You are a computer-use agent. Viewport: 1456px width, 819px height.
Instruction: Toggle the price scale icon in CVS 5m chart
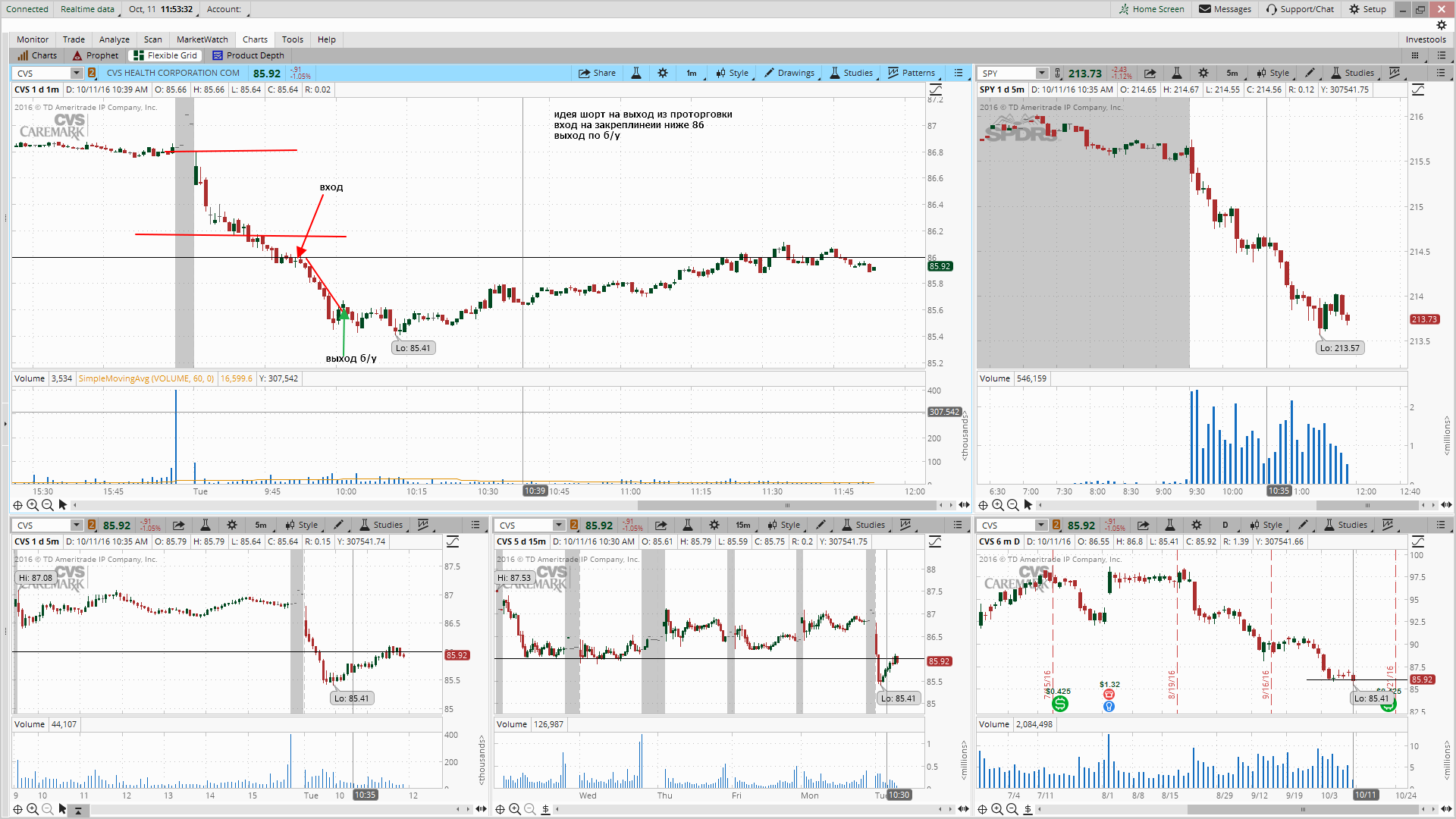[453, 541]
